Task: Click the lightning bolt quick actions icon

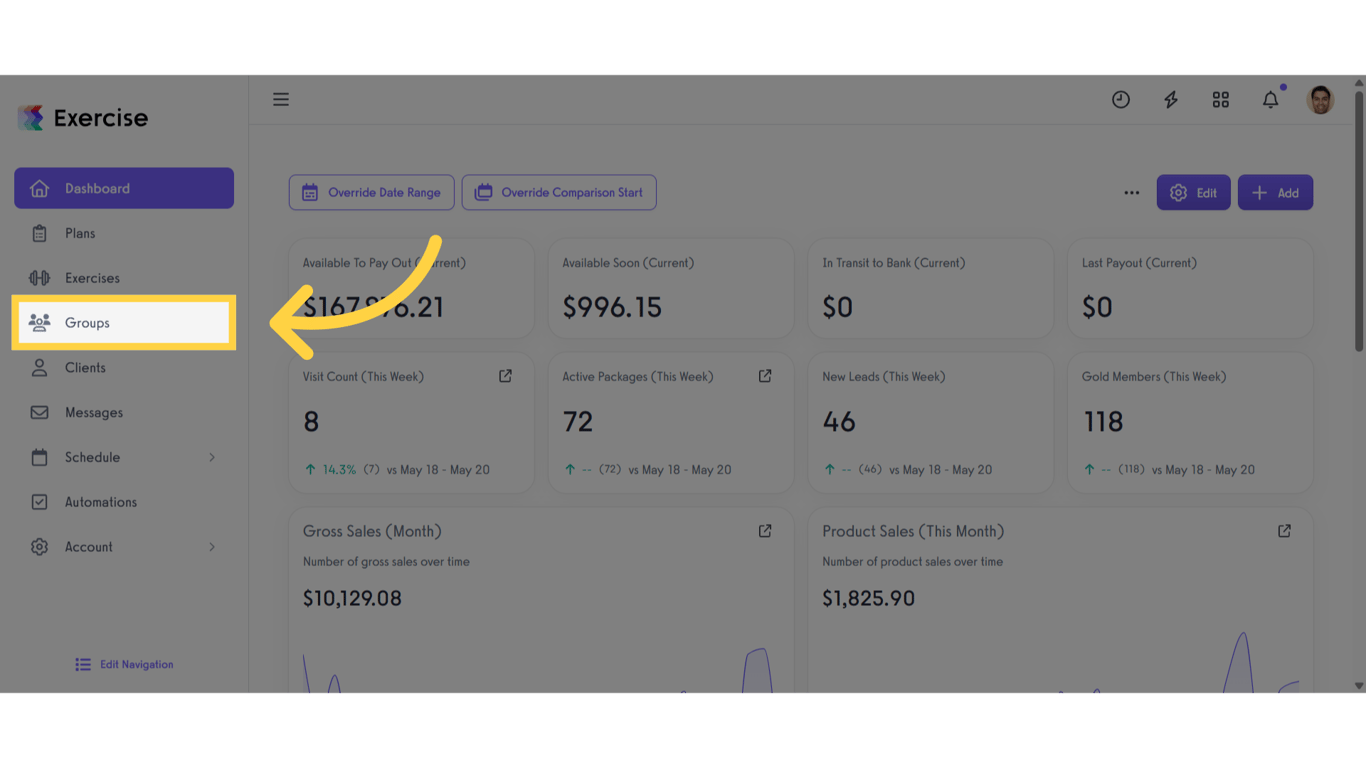Action: click(1171, 99)
